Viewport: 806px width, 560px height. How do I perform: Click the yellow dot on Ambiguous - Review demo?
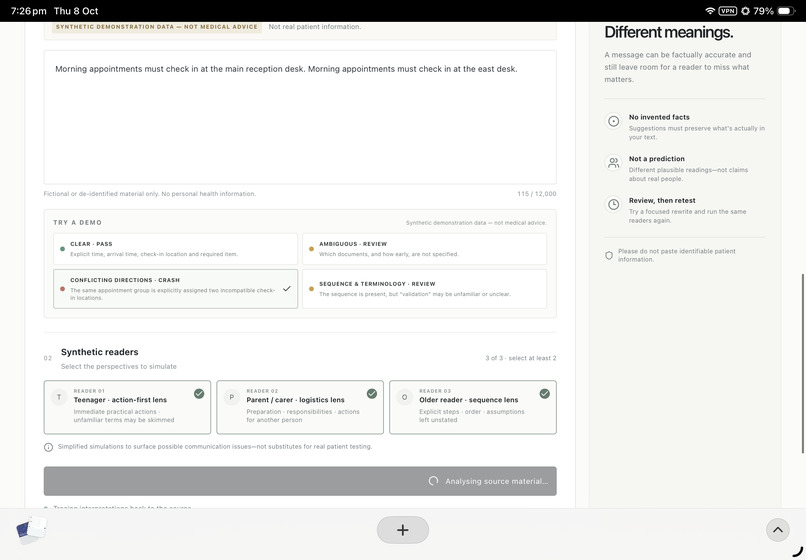point(311,249)
